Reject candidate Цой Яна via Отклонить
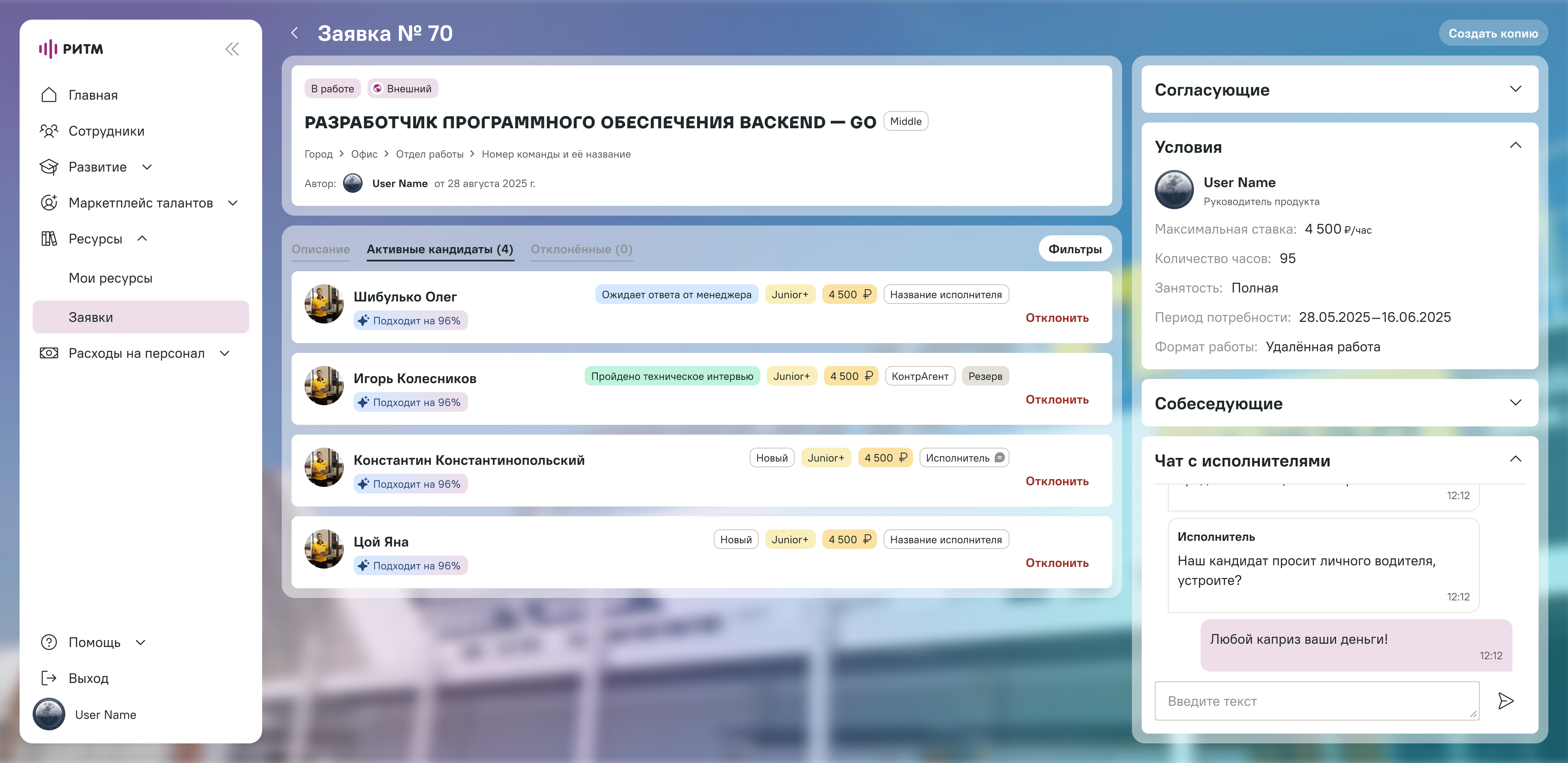The image size is (1568, 763). [1057, 563]
